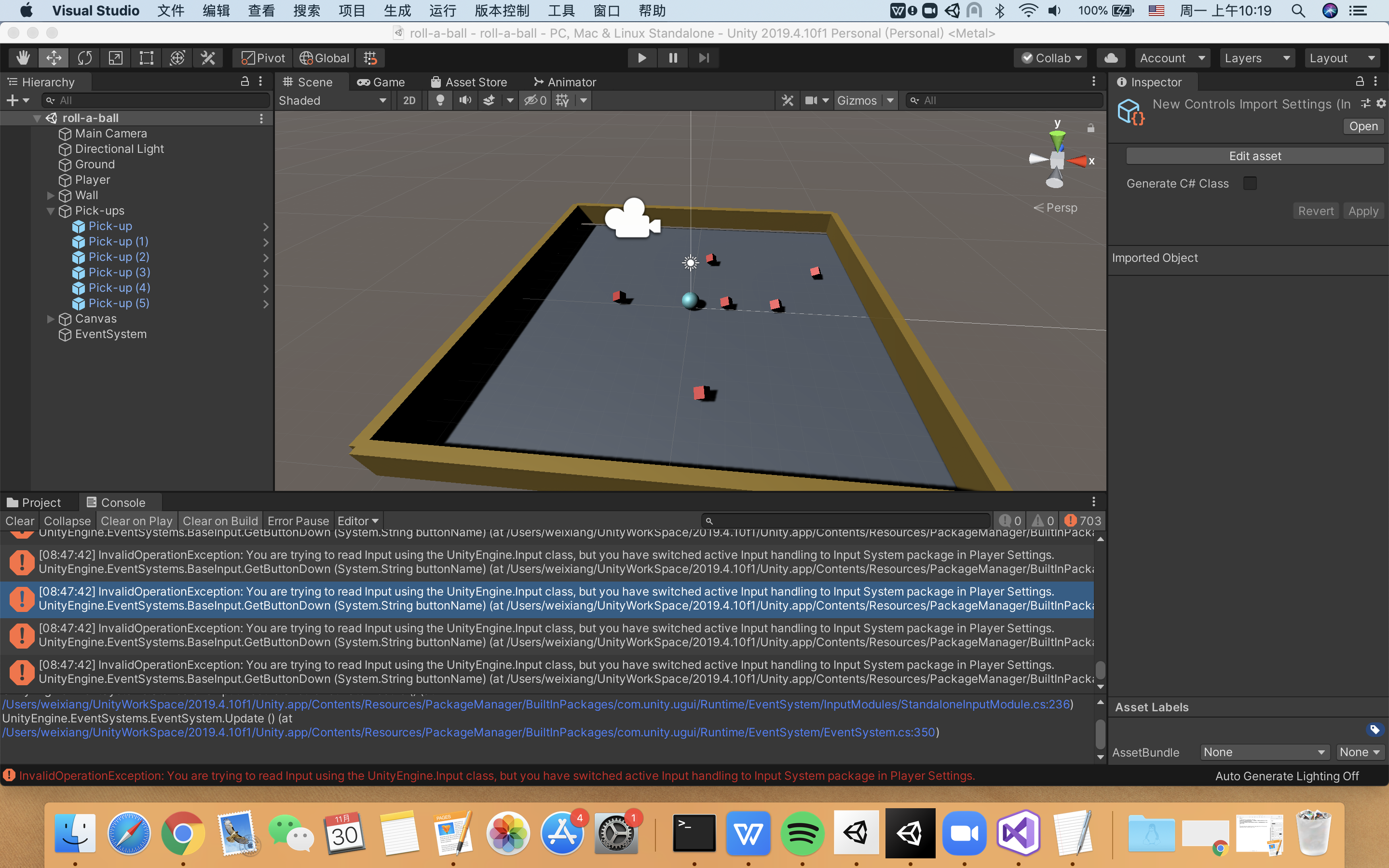Toggle scene effects icon
The image size is (1389, 868).
point(489,100)
